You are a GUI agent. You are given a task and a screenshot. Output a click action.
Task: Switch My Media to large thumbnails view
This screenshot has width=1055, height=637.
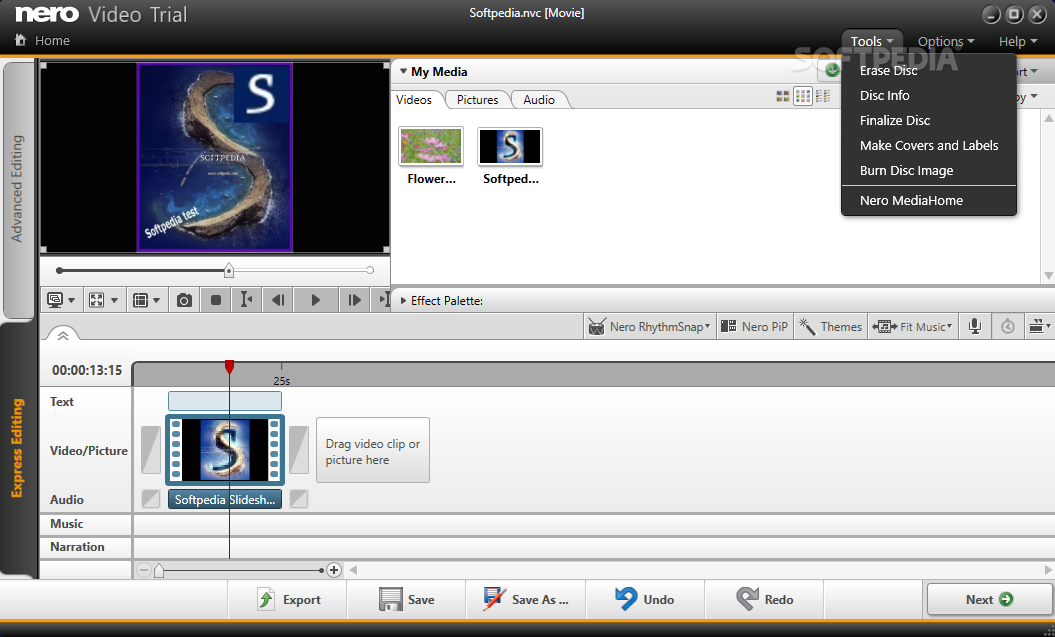tap(783, 97)
